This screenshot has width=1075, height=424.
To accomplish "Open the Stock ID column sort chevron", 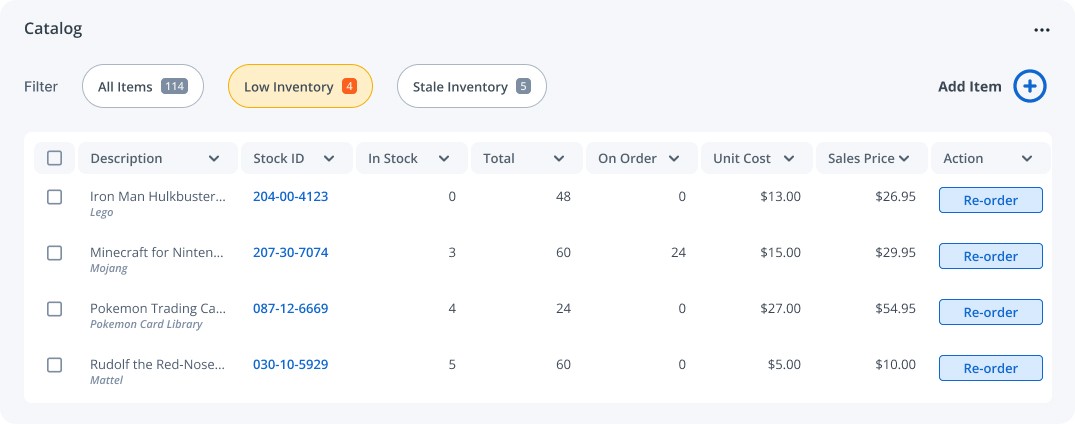I will (328, 158).
